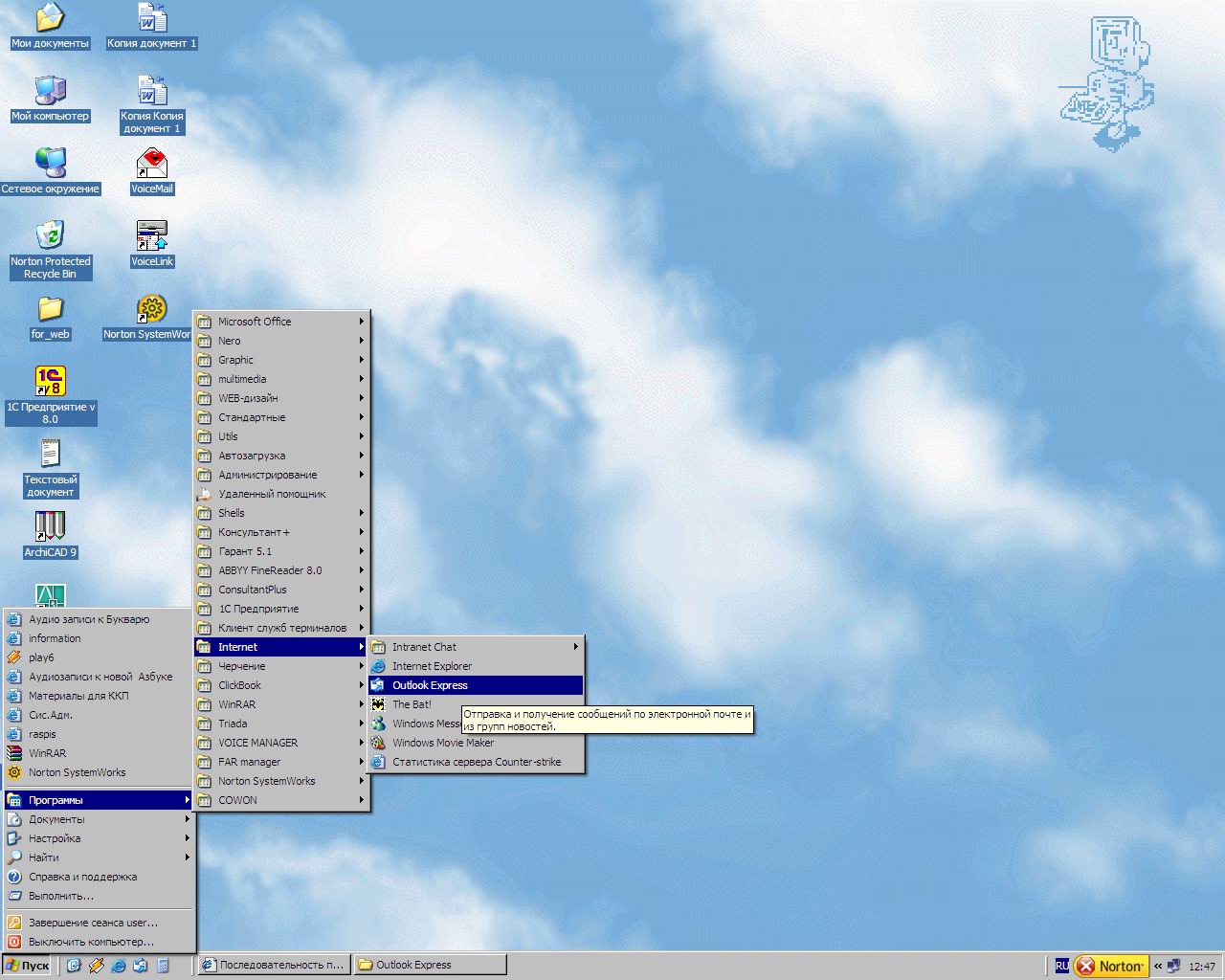Click the network connection tray icon
The image size is (1225, 980).
1173,967
